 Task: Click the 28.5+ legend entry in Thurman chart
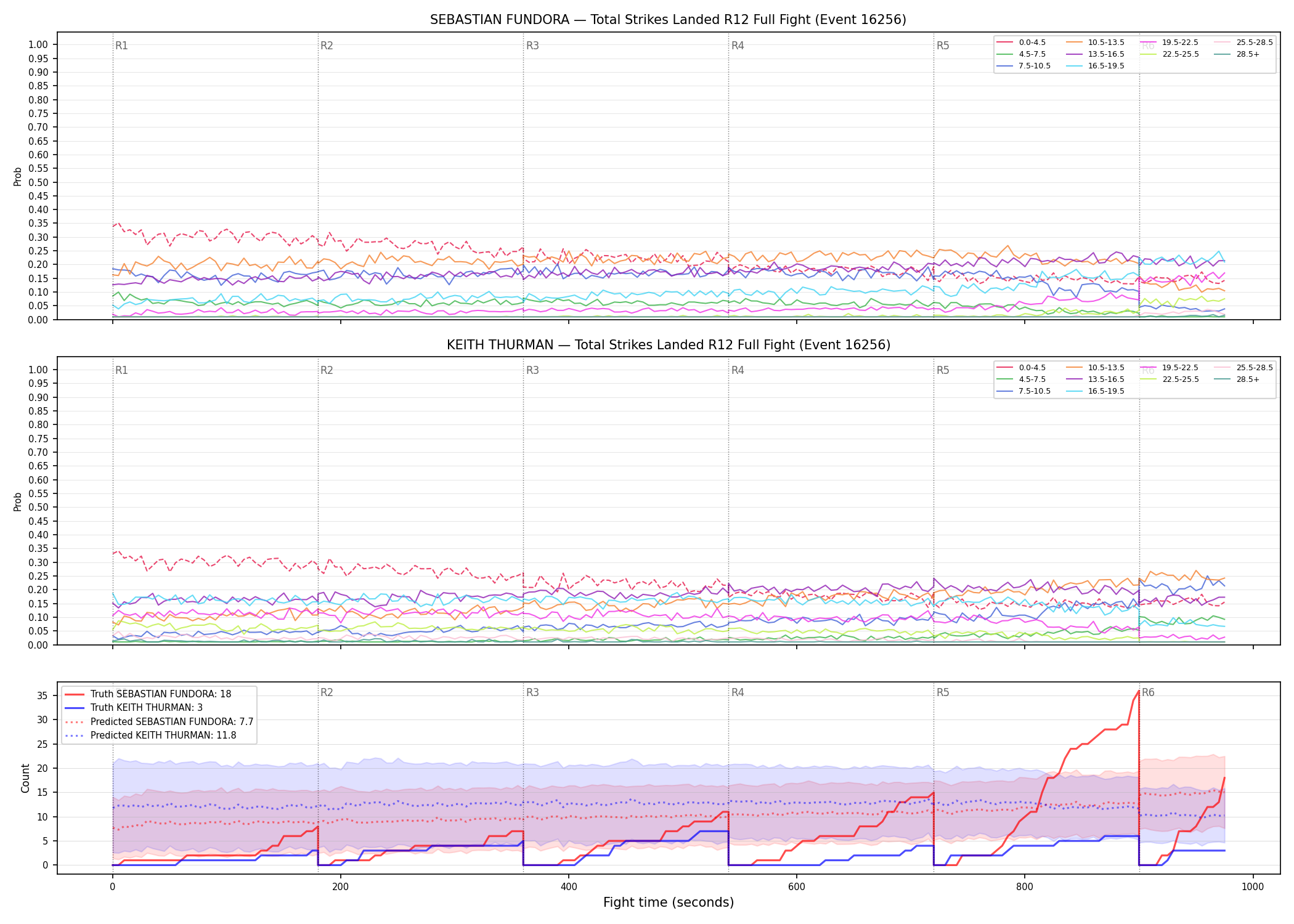tap(1237, 379)
